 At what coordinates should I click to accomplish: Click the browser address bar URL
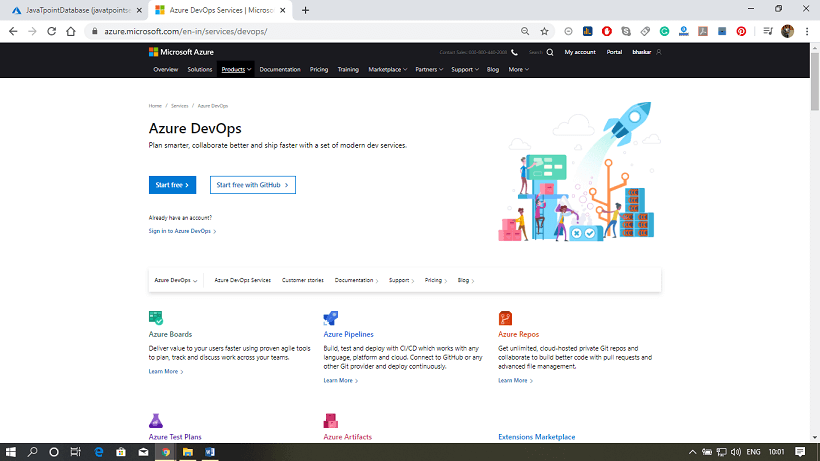186,31
